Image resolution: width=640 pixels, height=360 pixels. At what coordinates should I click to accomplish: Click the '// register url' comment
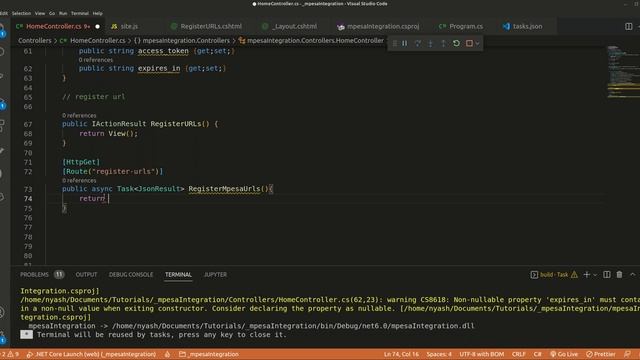93,97
